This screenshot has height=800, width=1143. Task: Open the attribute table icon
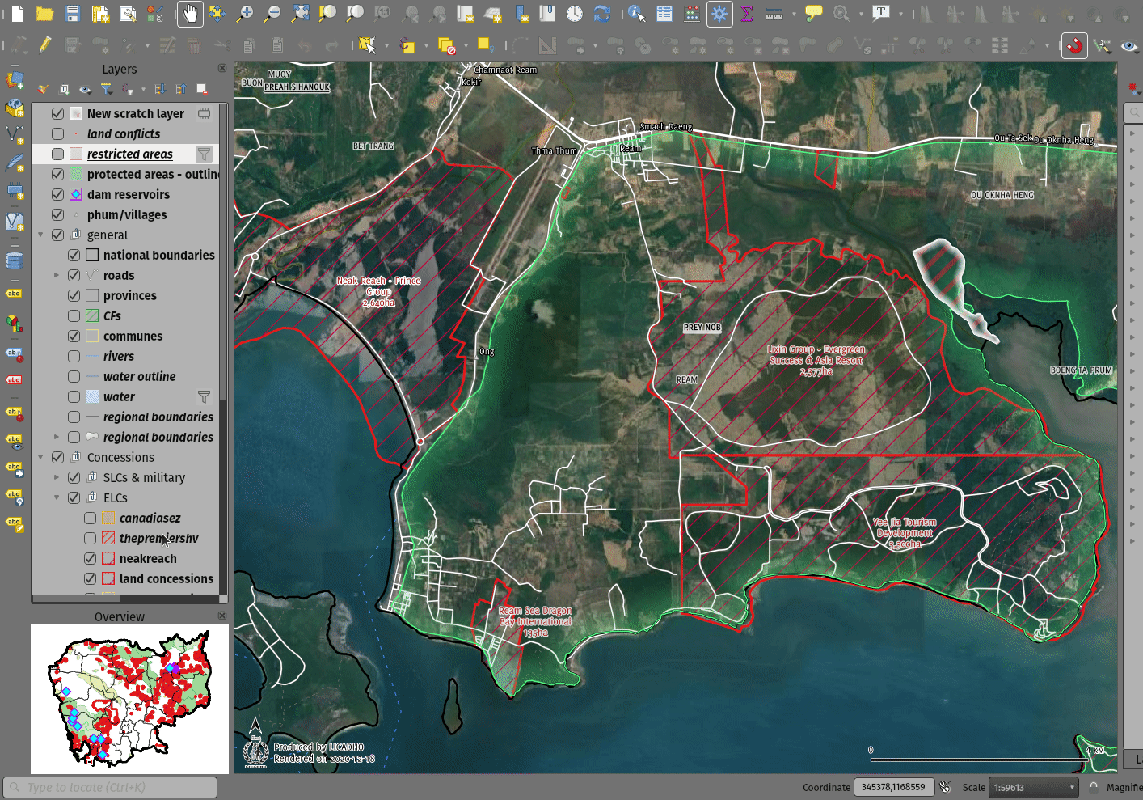coord(665,14)
